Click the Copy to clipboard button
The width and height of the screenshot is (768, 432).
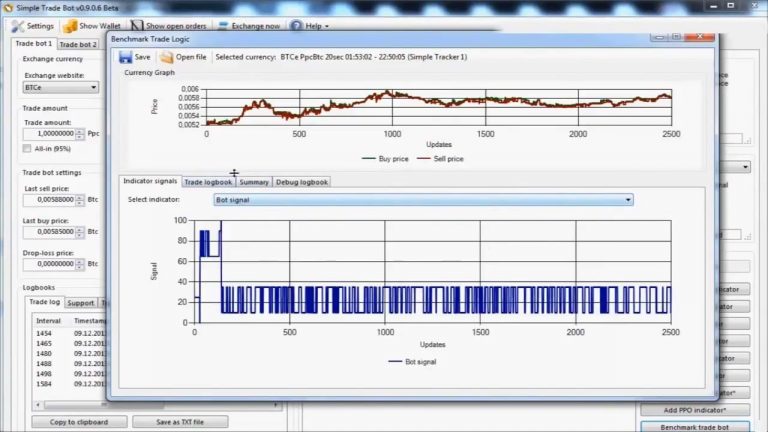pos(79,422)
